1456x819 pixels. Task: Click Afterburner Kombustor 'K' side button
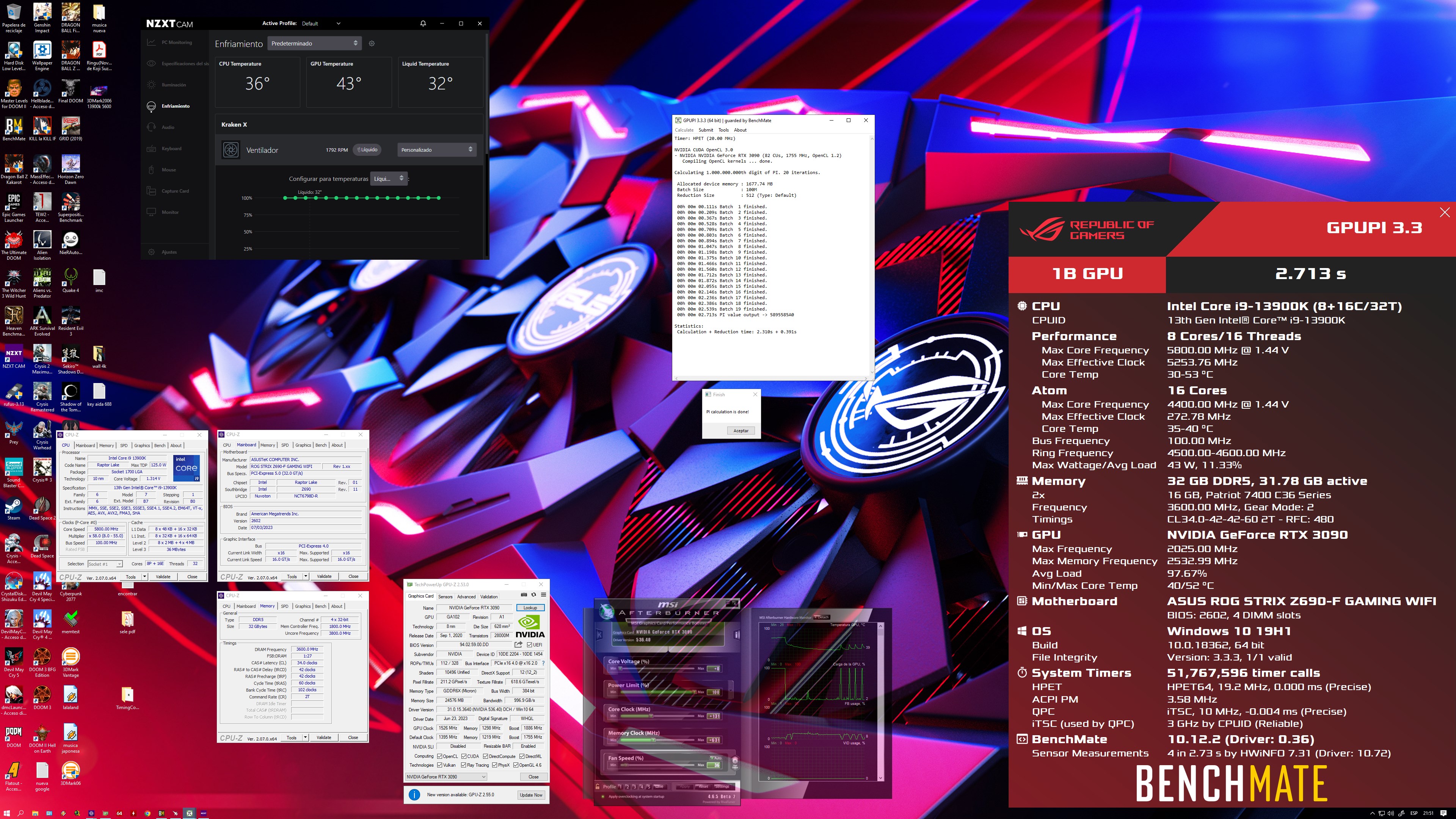coord(599,635)
